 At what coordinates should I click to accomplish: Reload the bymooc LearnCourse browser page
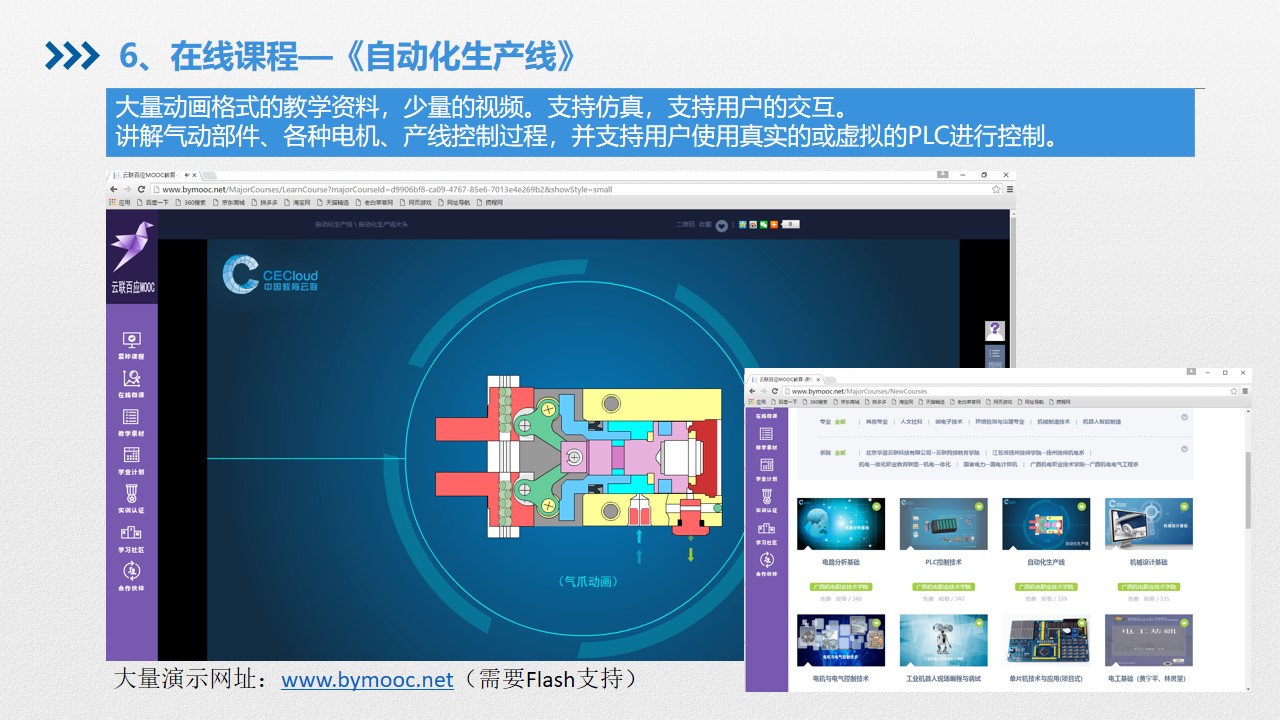tap(142, 189)
